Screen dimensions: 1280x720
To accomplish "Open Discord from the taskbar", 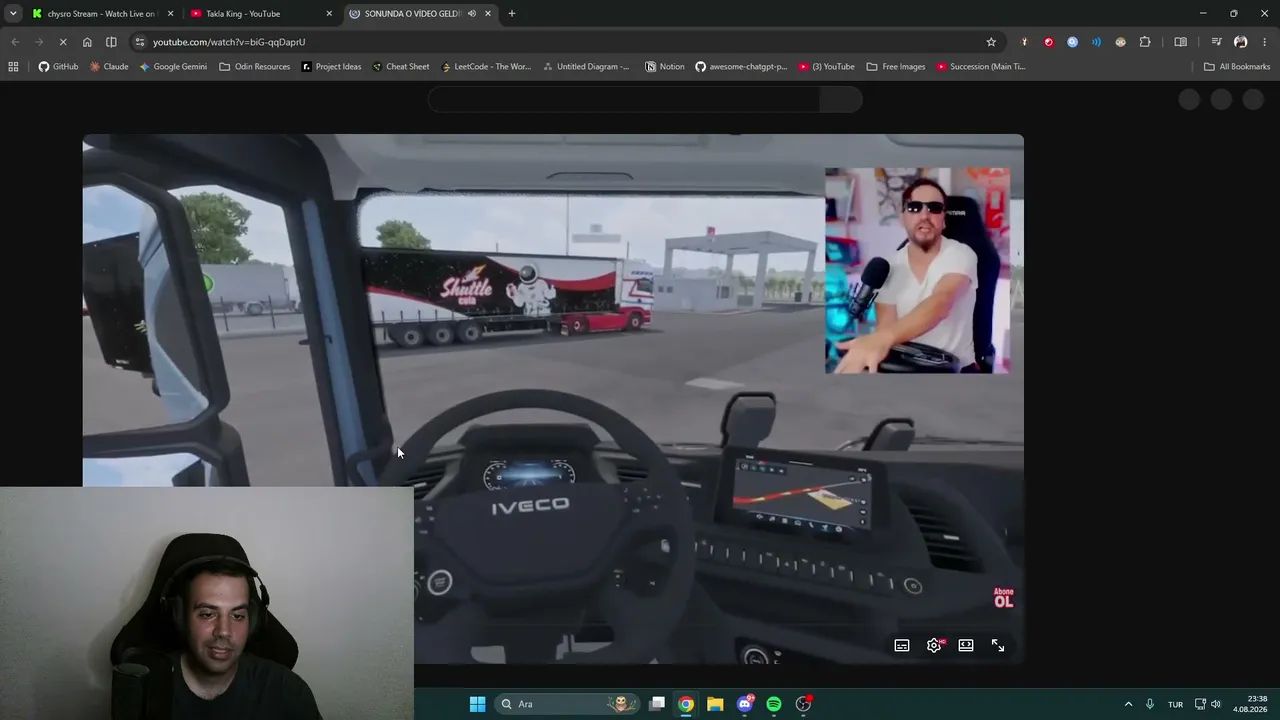I will click(745, 704).
